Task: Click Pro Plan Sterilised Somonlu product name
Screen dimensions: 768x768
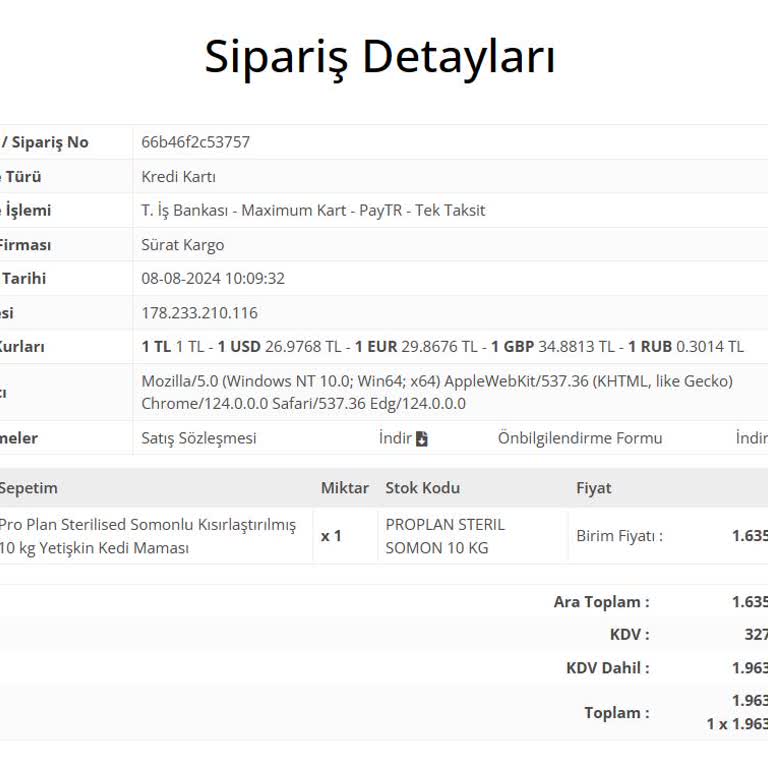Action: click(x=147, y=536)
